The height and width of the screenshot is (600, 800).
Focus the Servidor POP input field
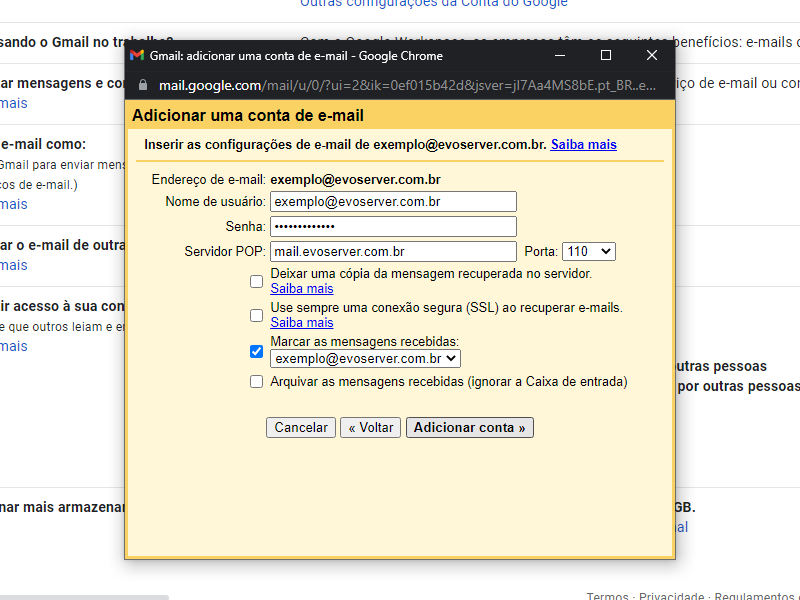(393, 252)
